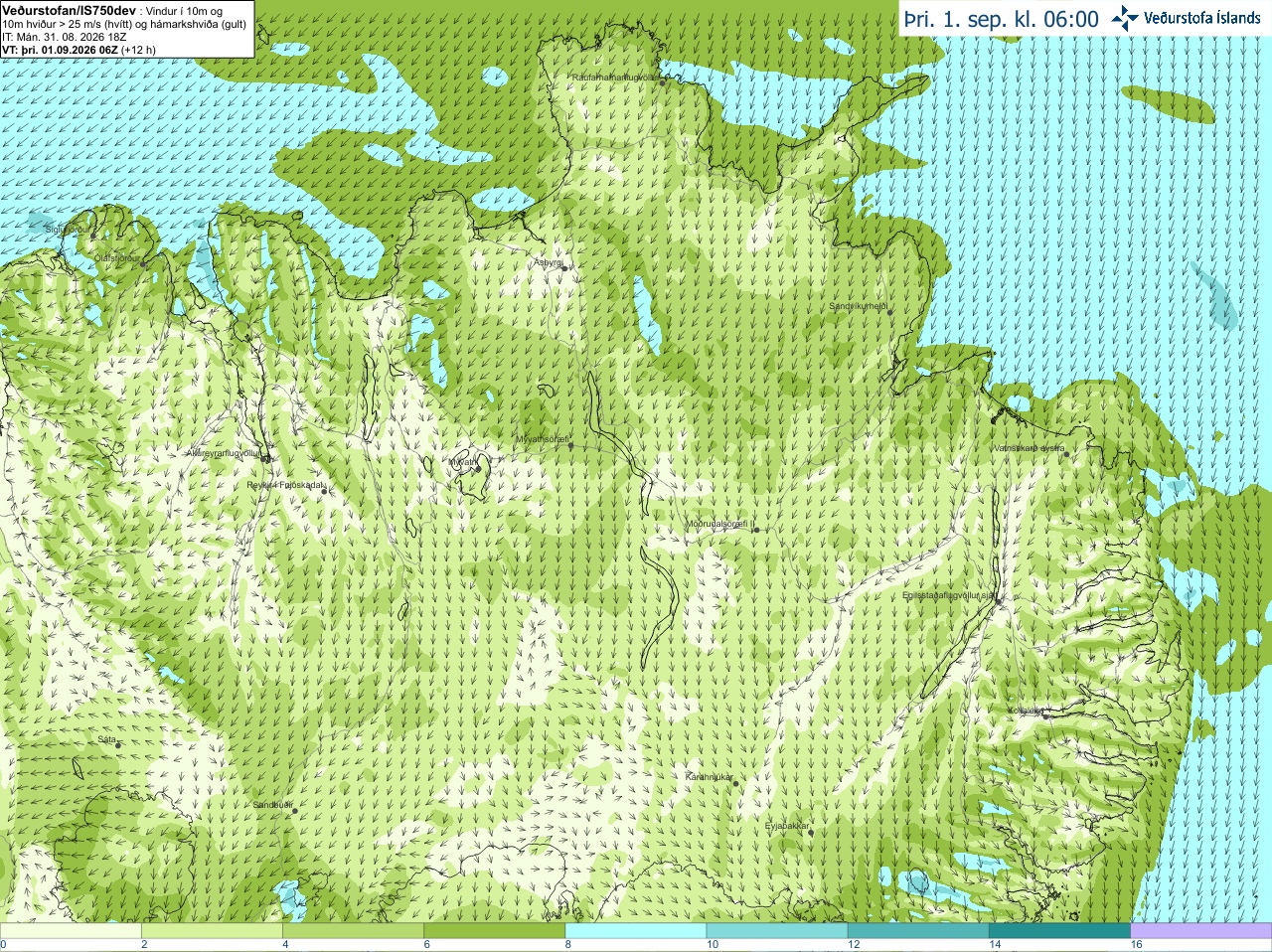
Task: Click the Akureyrarflugvöllur station label
Action: 224,453
